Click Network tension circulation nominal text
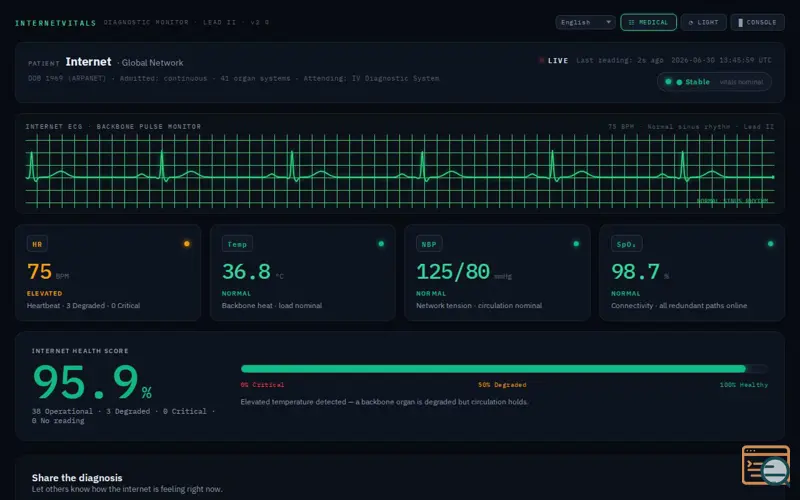 click(x=479, y=306)
